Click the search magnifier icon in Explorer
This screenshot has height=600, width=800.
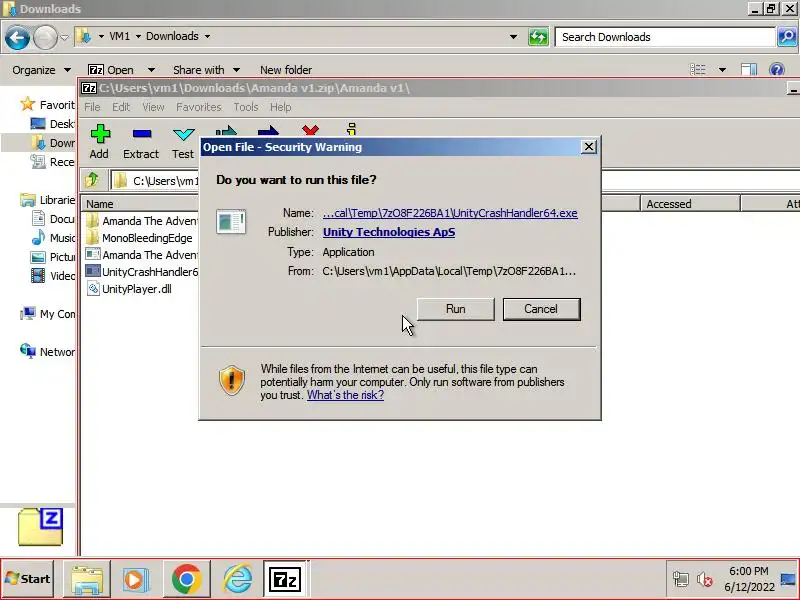(787, 37)
